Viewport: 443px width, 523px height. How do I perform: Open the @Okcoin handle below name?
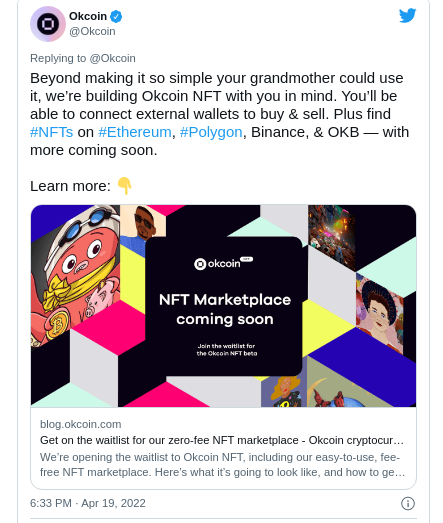[x=92, y=31]
